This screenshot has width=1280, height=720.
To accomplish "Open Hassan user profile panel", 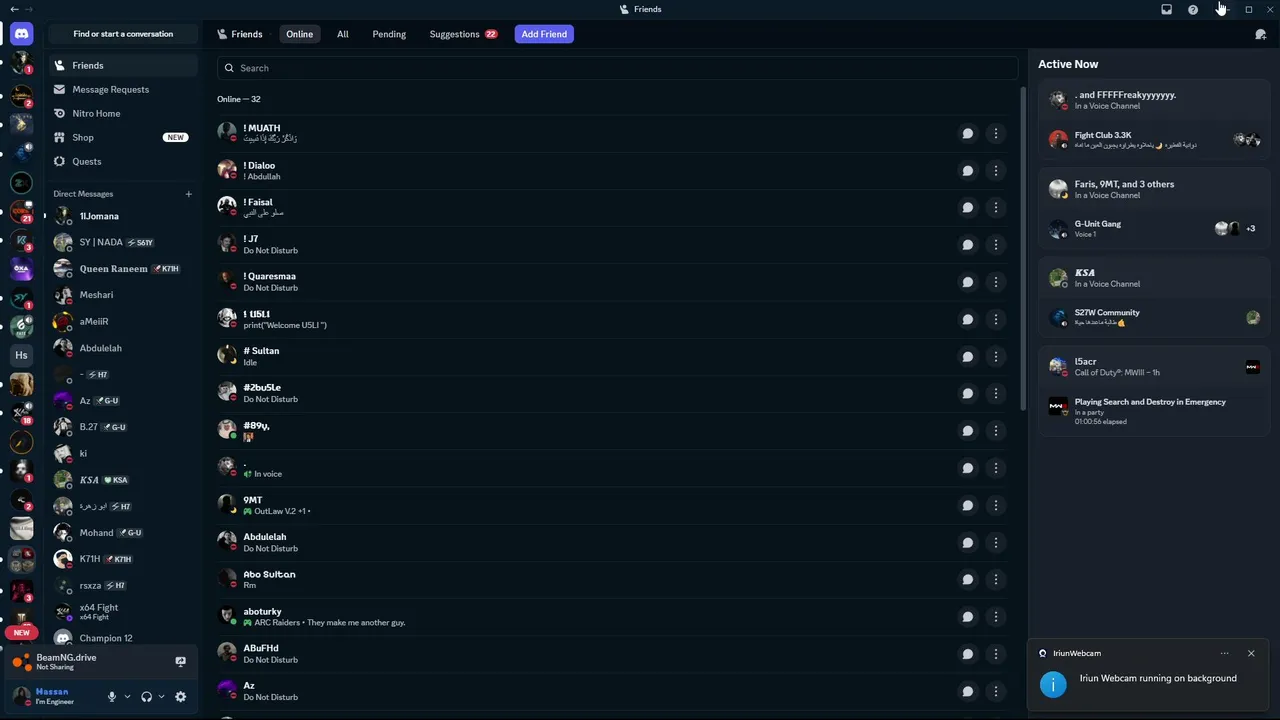I will point(55,696).
